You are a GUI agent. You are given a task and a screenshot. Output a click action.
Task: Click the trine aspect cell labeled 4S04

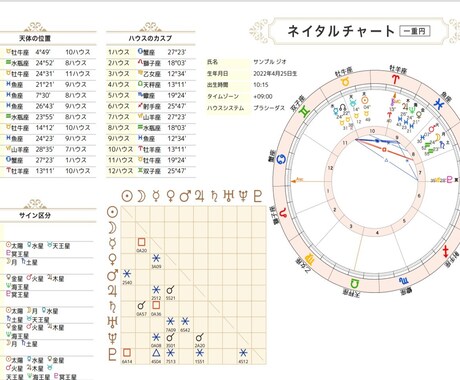[156, 355]
